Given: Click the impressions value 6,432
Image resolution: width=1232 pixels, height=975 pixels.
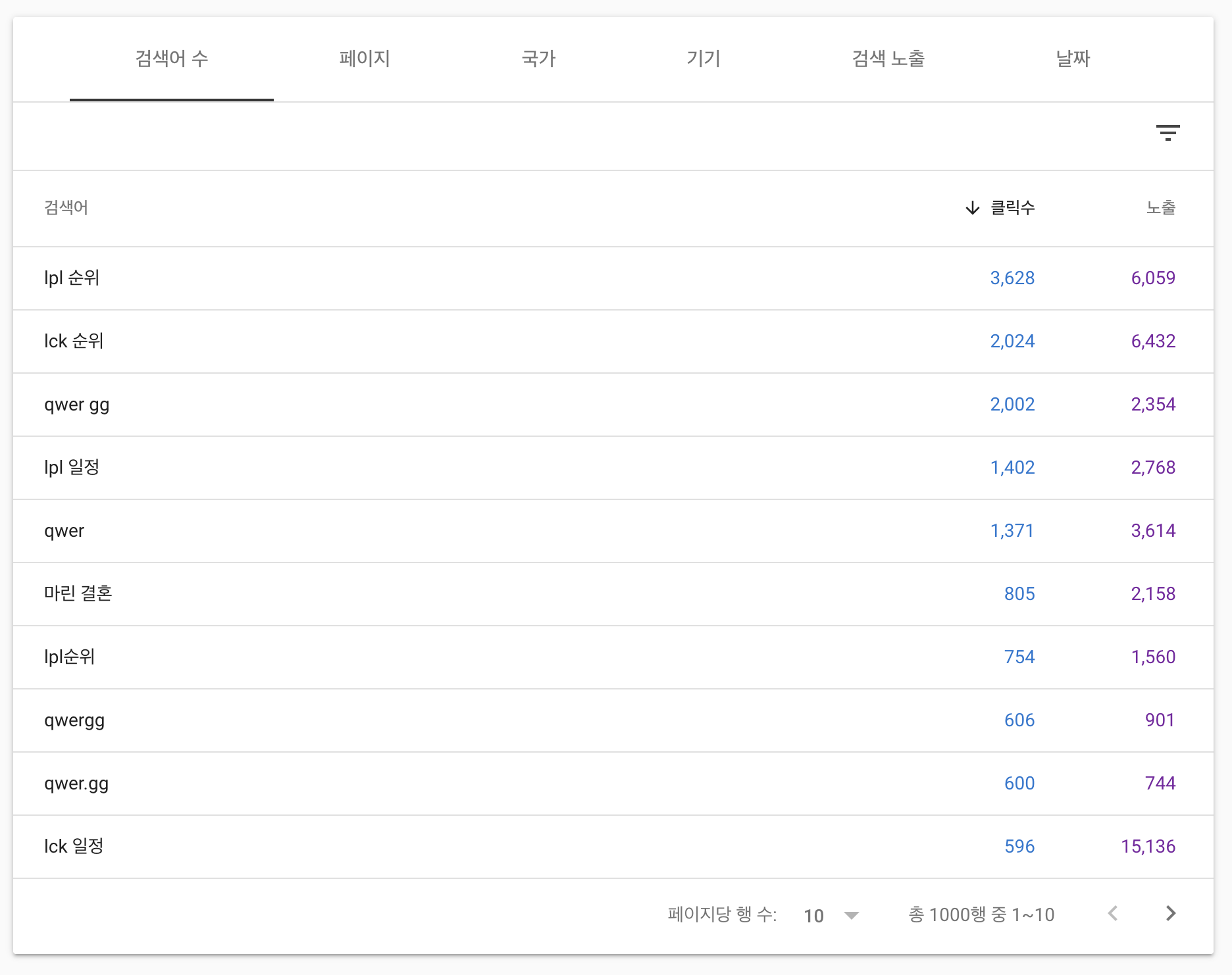Looking at the screenshot, I should [1153, 341].
